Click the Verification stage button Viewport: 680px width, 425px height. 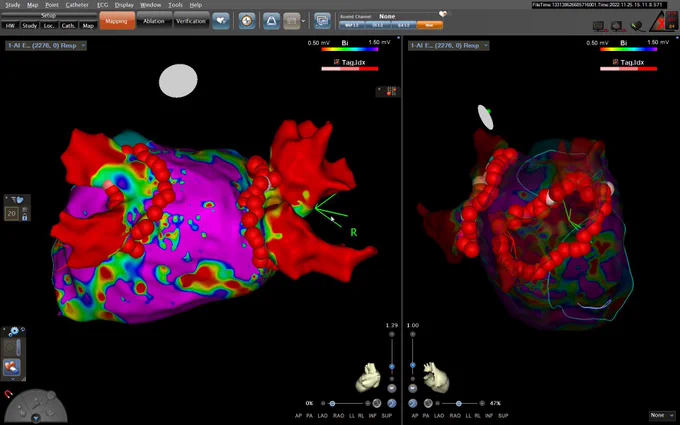click(x=191, y=21)
